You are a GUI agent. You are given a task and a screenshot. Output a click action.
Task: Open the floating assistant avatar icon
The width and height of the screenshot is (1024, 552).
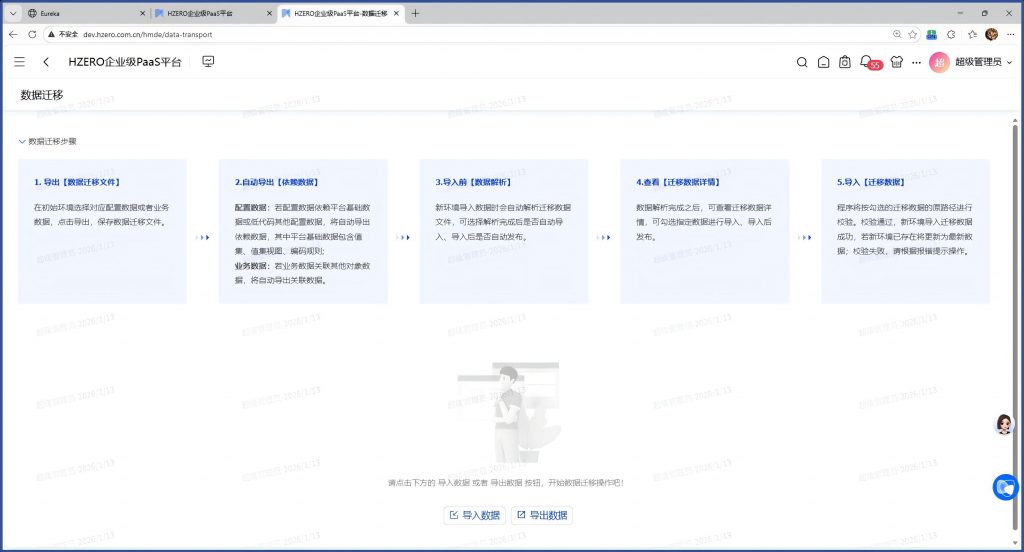(1004, 424)
